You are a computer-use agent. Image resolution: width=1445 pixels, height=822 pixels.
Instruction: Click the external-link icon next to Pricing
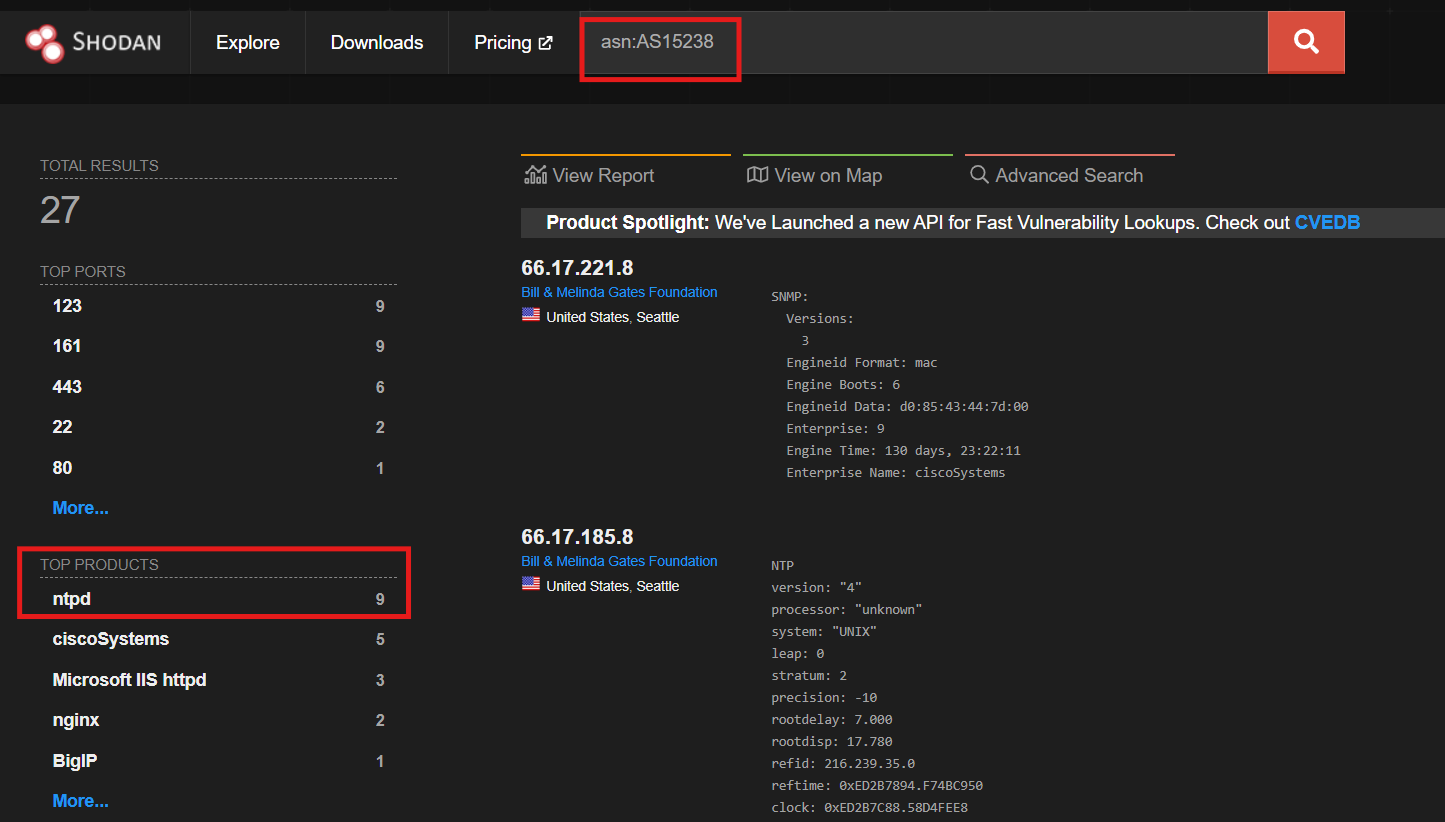(546, 42)
